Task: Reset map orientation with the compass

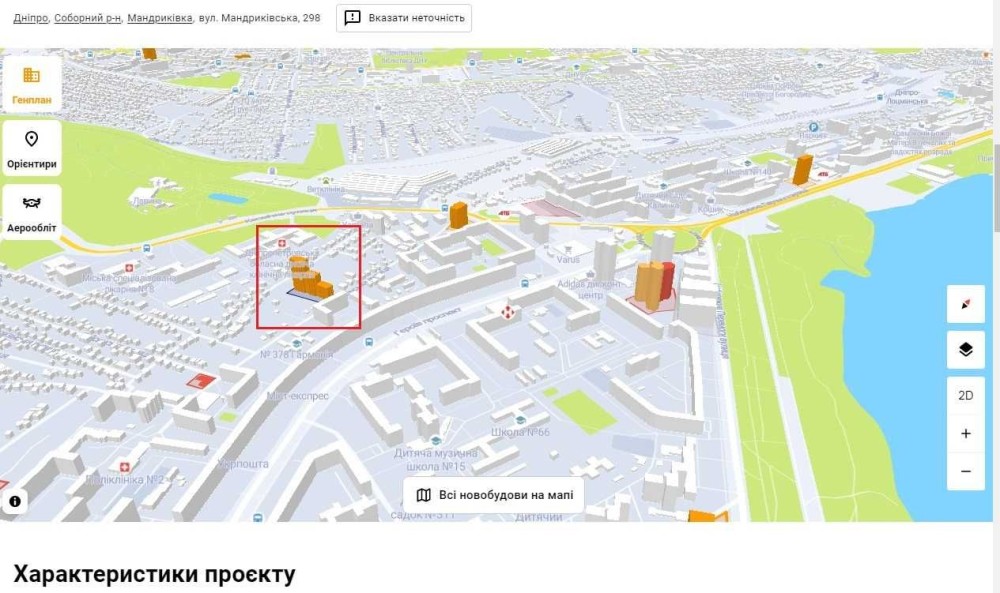Action: point(965,305)
